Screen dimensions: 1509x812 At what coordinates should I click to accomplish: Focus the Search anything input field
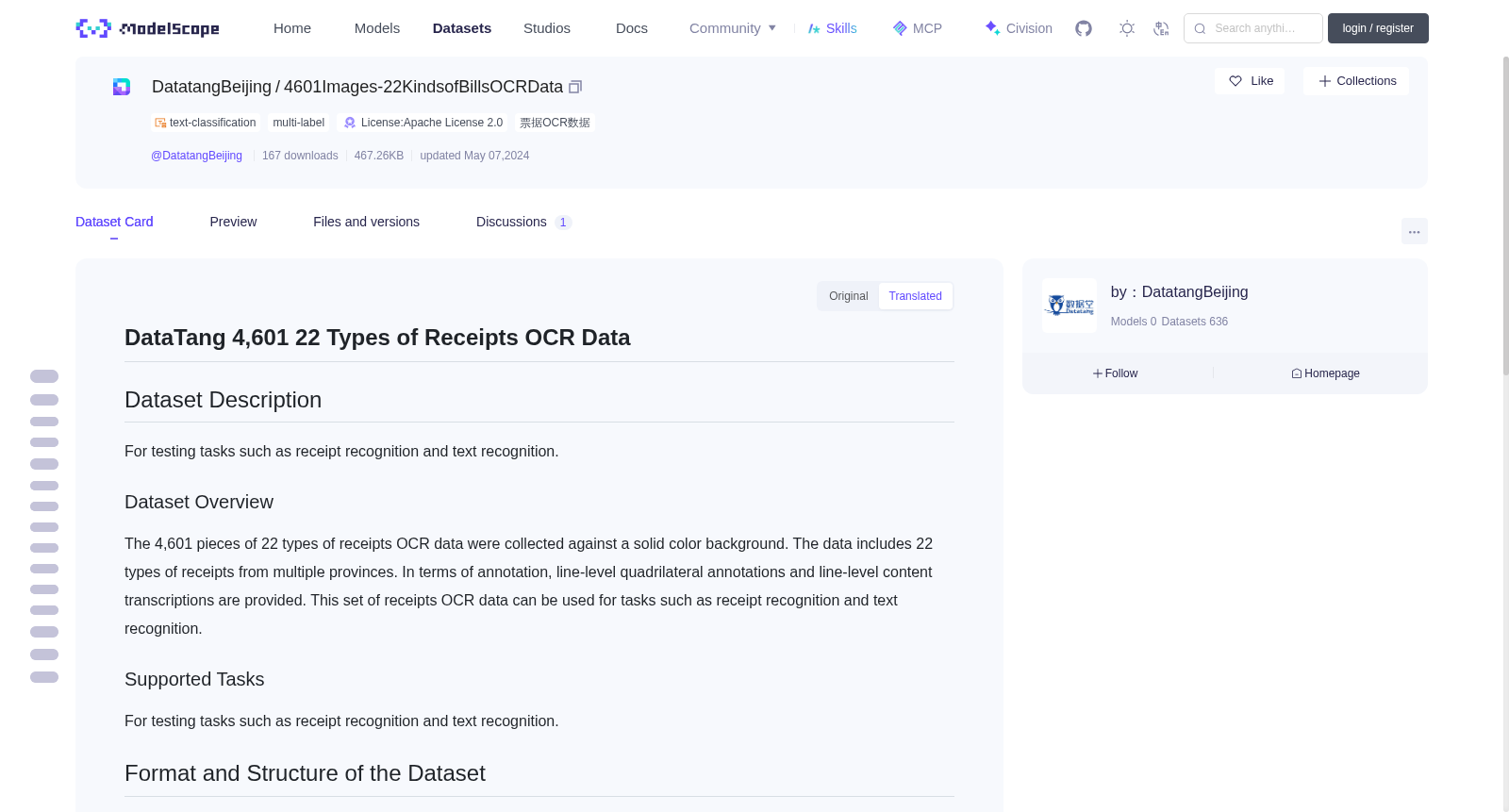tap(1253, 28)
